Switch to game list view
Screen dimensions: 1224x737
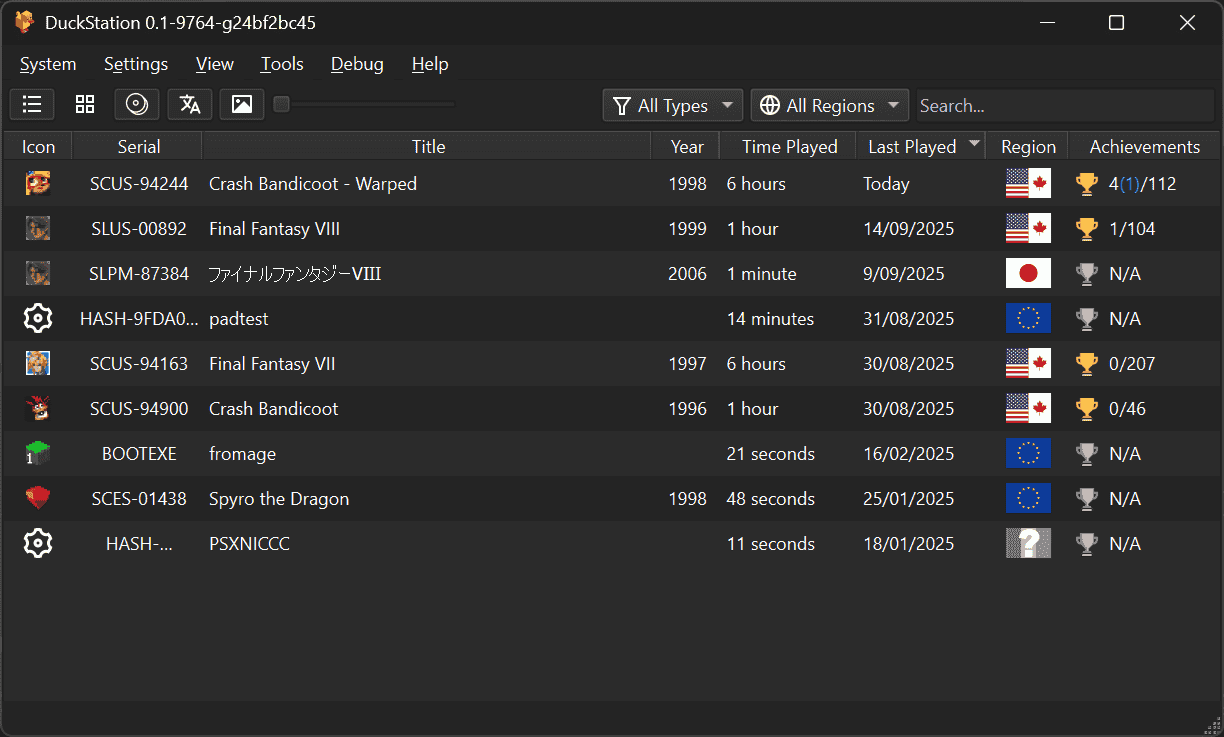pyautogui.click(x=32, y=104)
